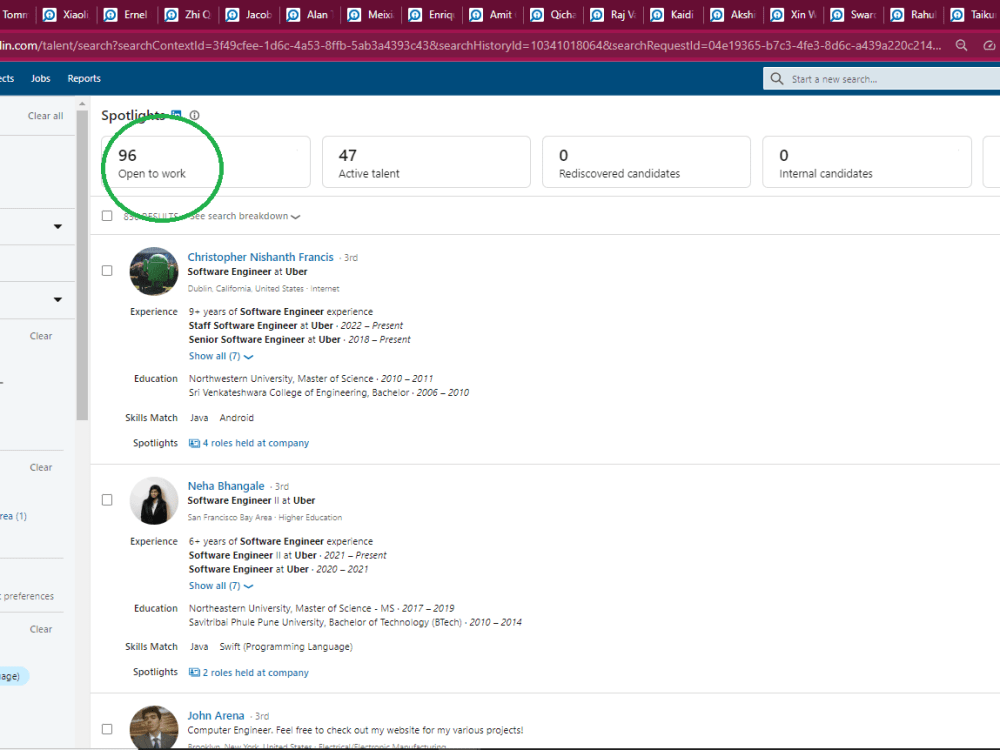
Task: Check the John Arena checkbox
Action: (x=107, y=728)
